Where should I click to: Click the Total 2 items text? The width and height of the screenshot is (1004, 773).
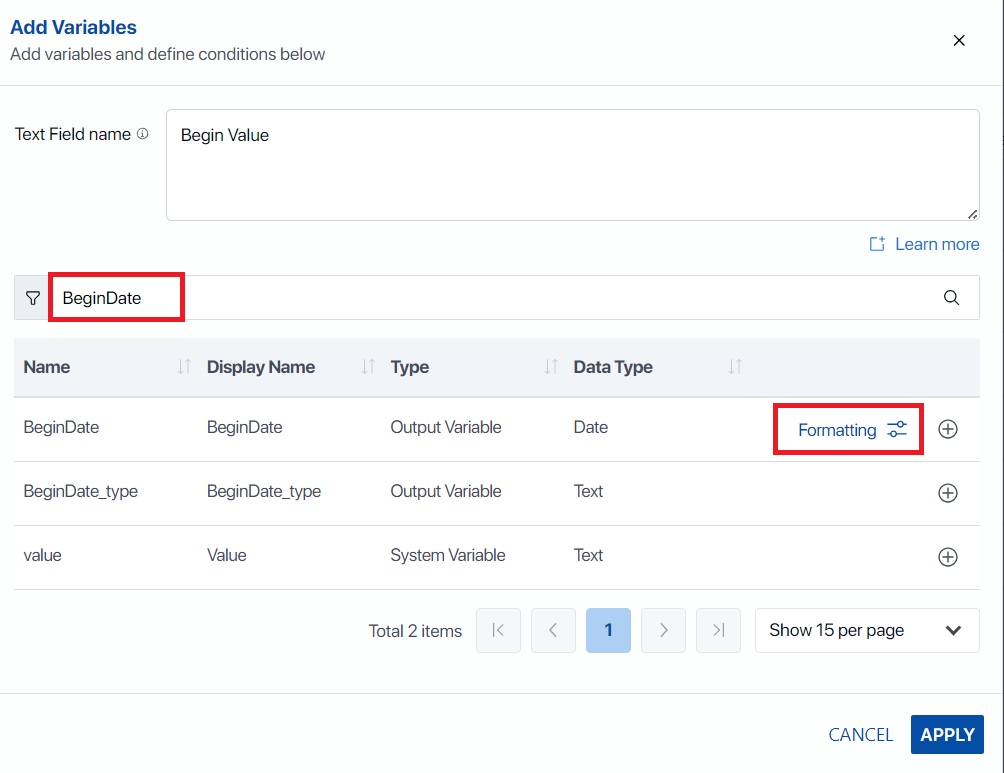415,631
